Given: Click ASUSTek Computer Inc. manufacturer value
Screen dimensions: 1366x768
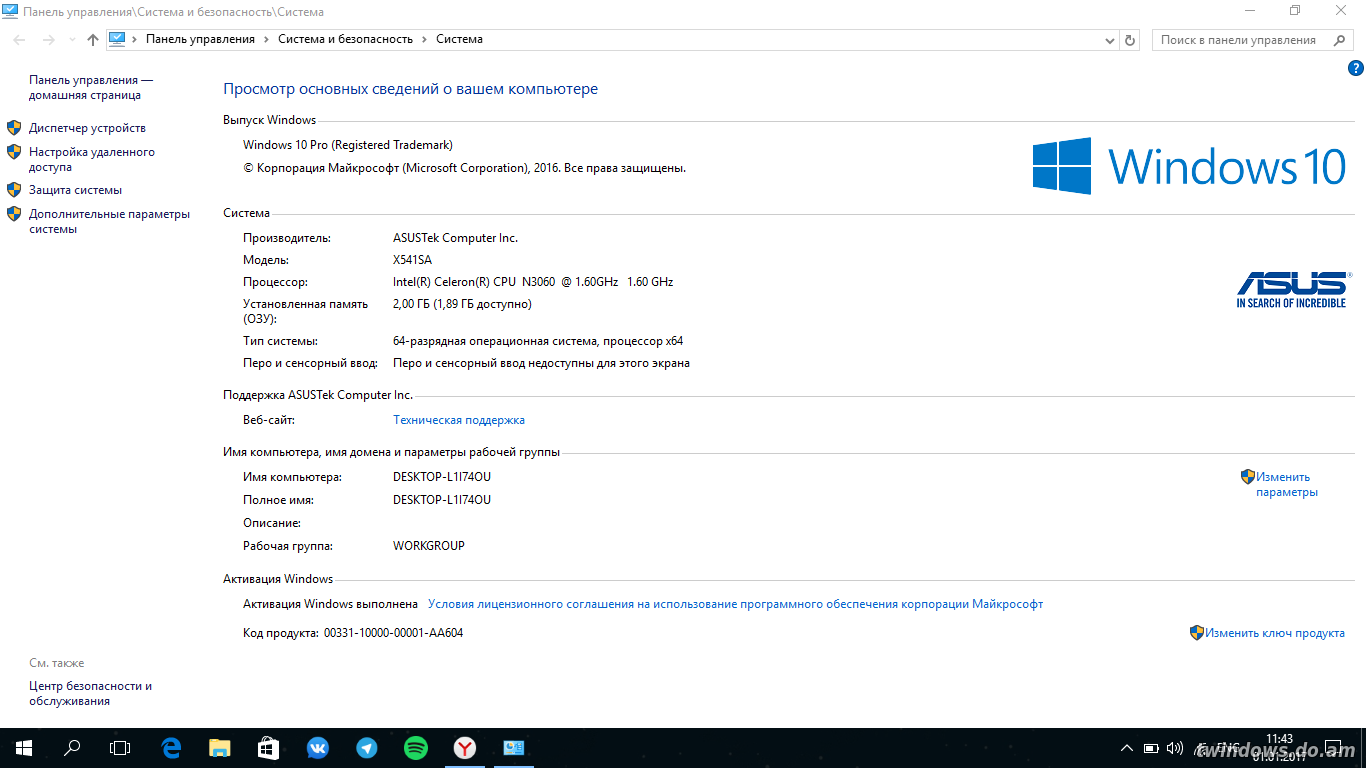Looking at the screenshot, I should [455, 238].
